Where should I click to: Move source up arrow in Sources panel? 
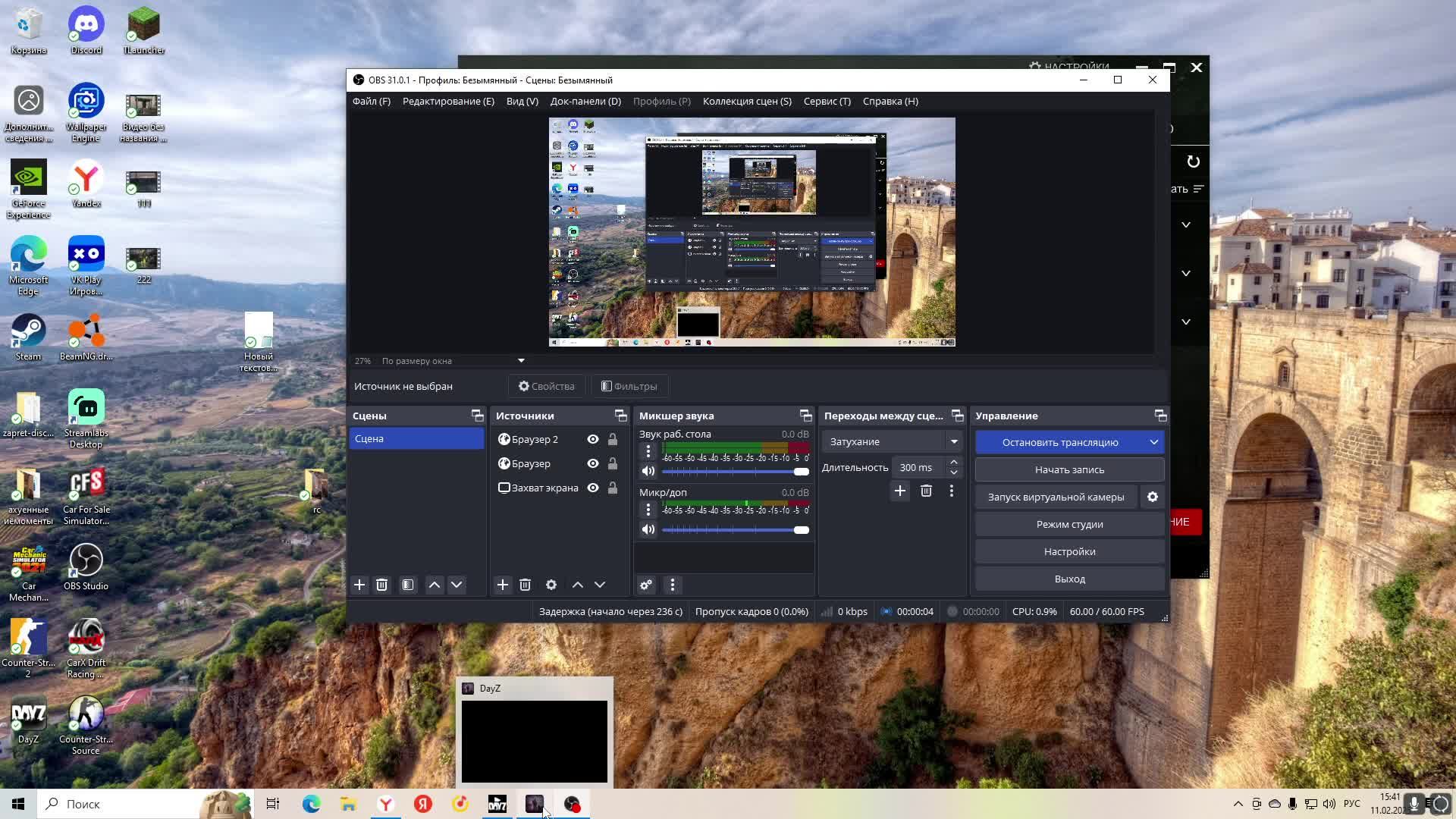(x=578, y=585)
